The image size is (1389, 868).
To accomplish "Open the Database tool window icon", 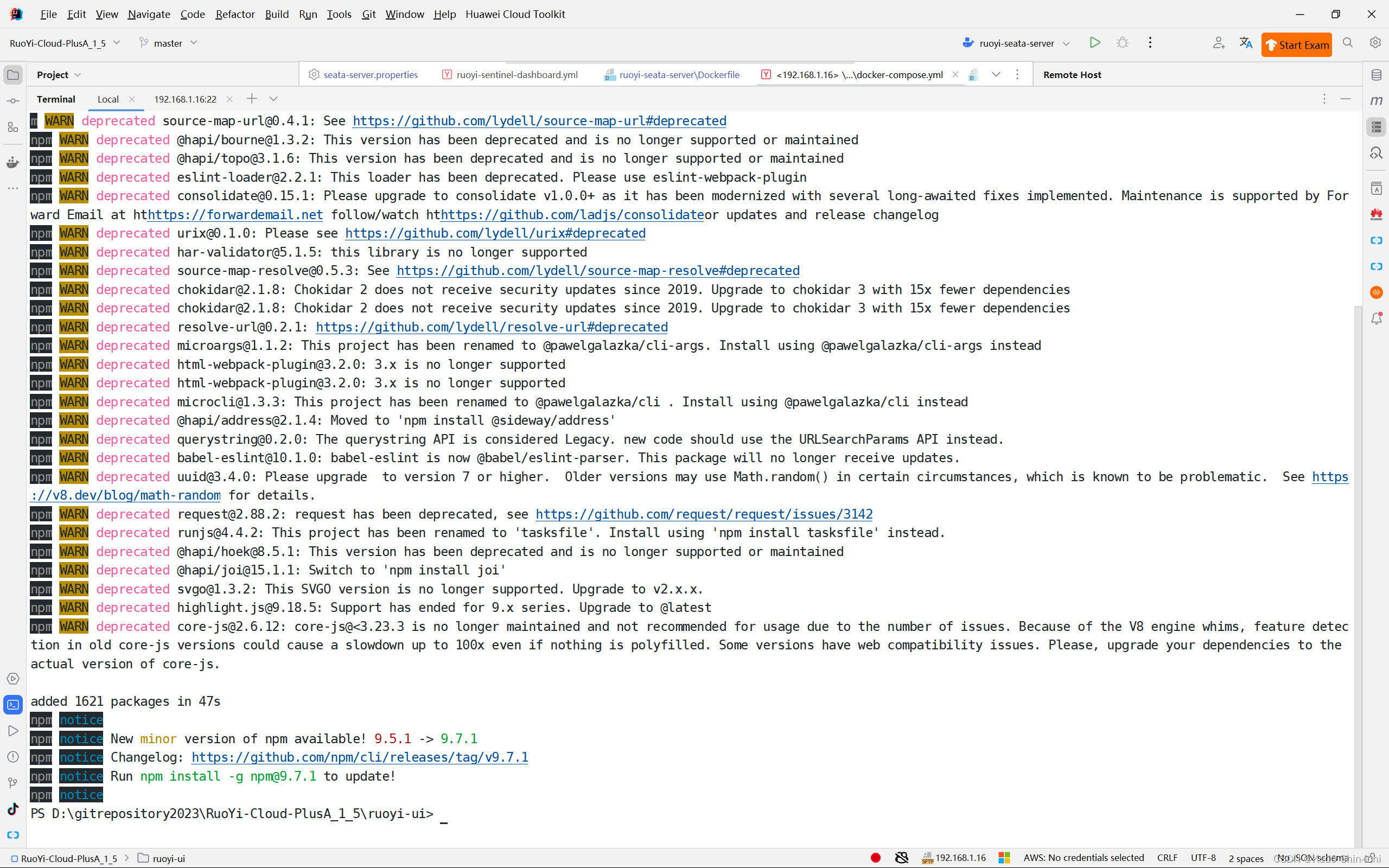I will coord(1376,75).
